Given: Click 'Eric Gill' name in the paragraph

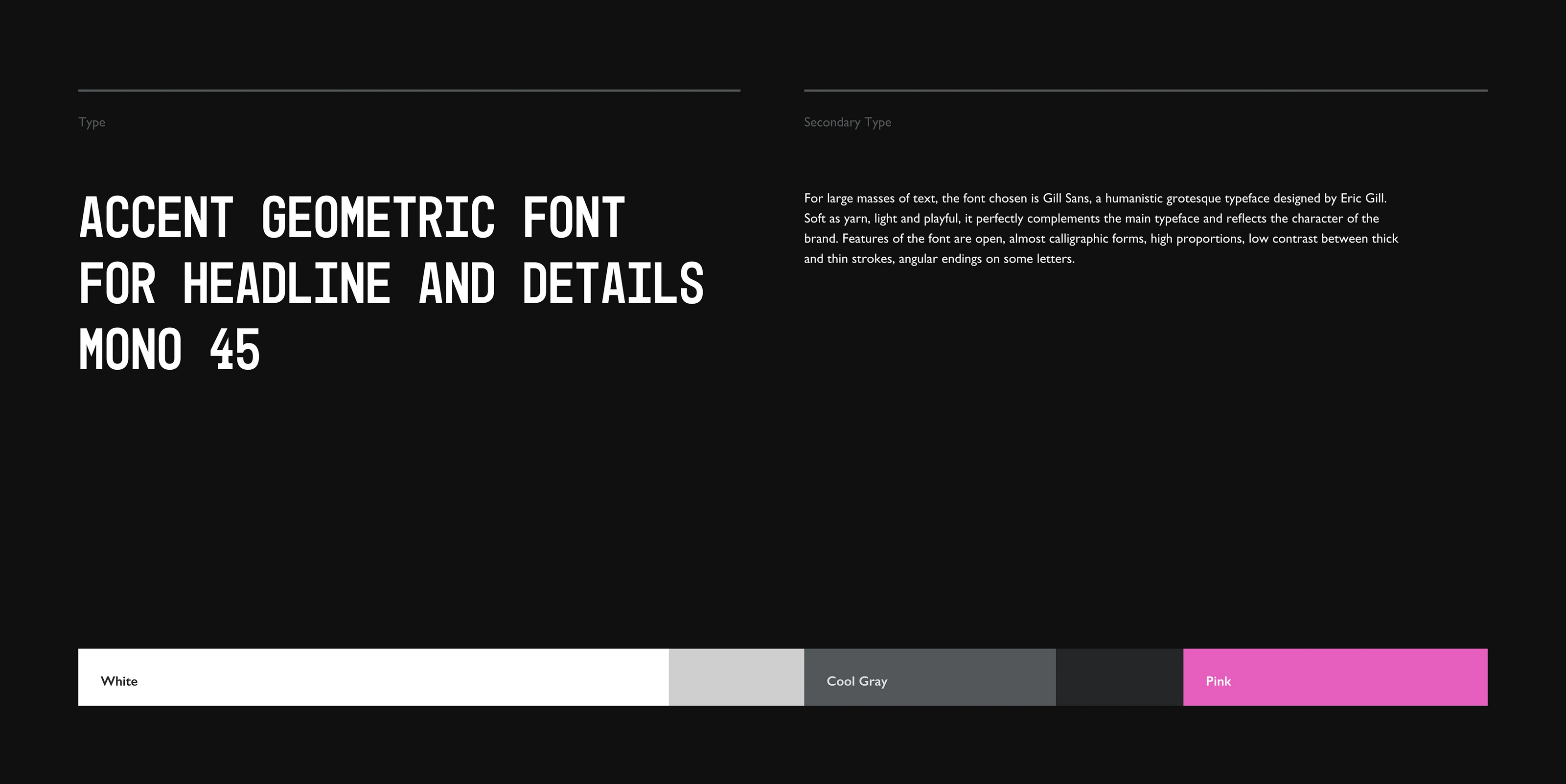Looking at the screenshot, I should click(x=1362, y=198).
